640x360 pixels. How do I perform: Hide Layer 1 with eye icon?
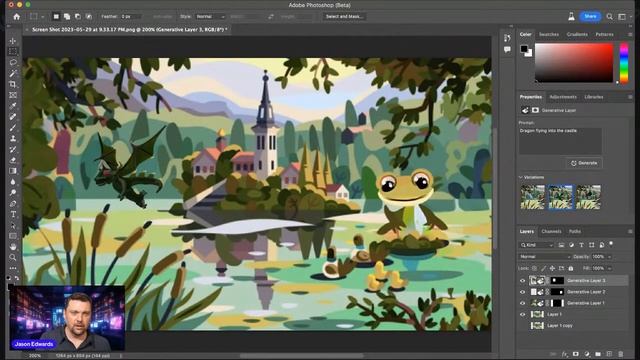pyautogui.click(x=522, y=315)
